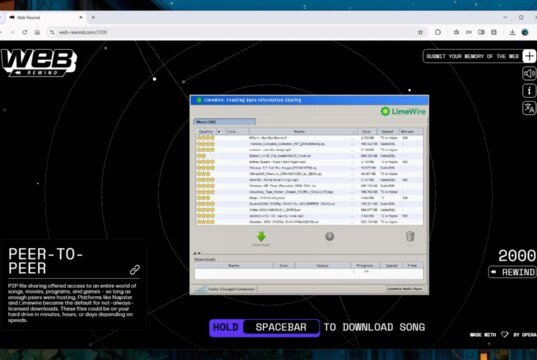Click the trash can icon in LimeWire
This screenshot has width=537, height=360.
point(410,236)
